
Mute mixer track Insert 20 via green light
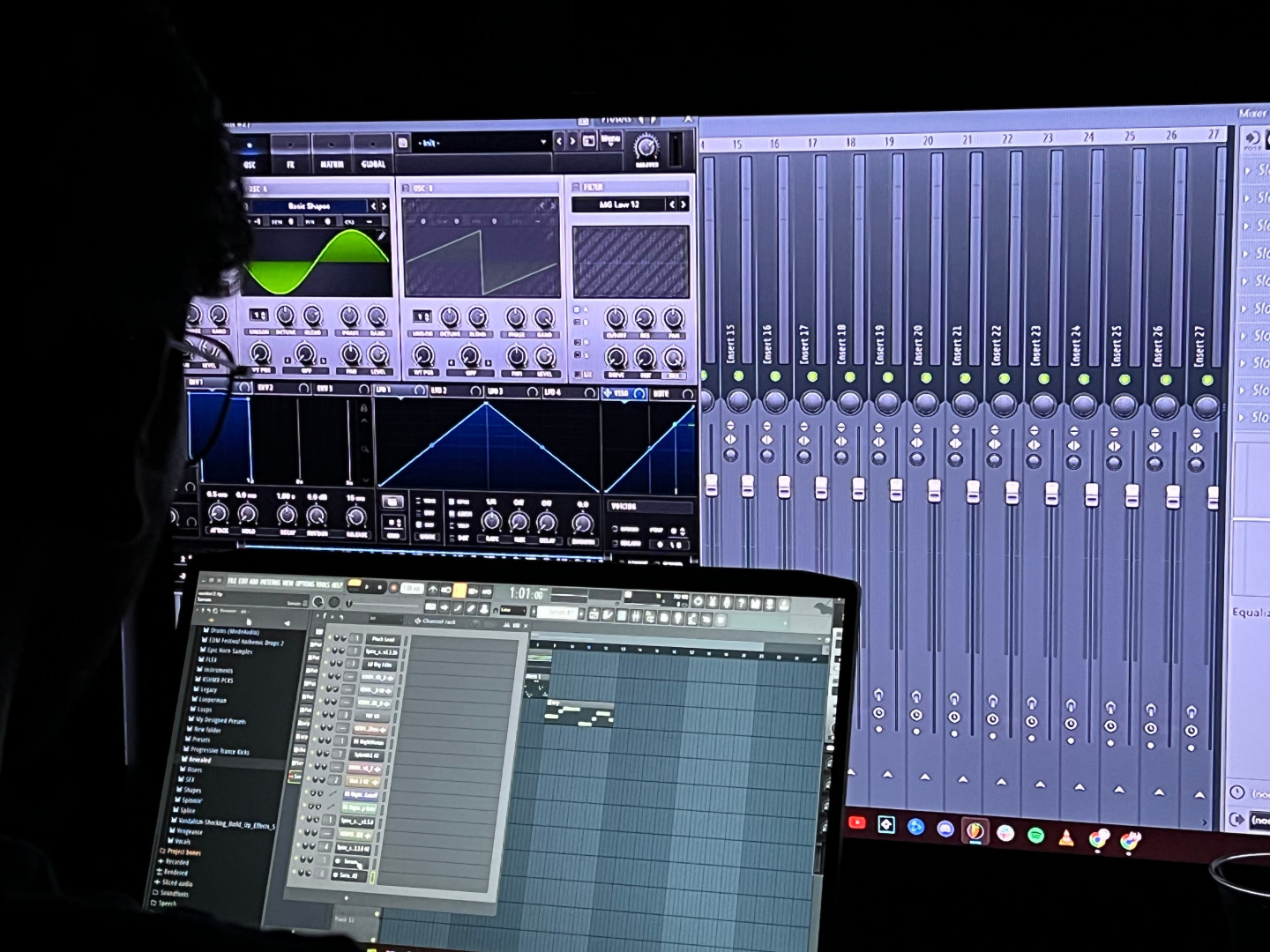pyautogui.click(x=926, y=377)
